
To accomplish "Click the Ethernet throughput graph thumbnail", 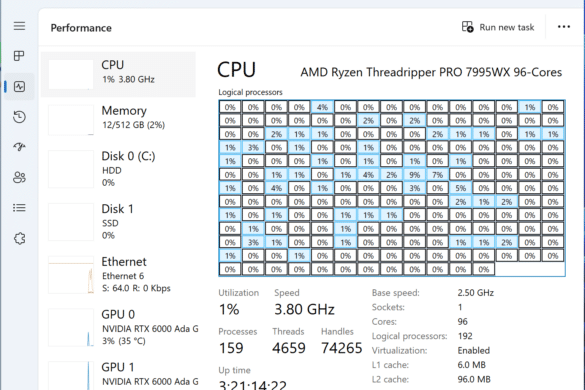I will [71, 275].
